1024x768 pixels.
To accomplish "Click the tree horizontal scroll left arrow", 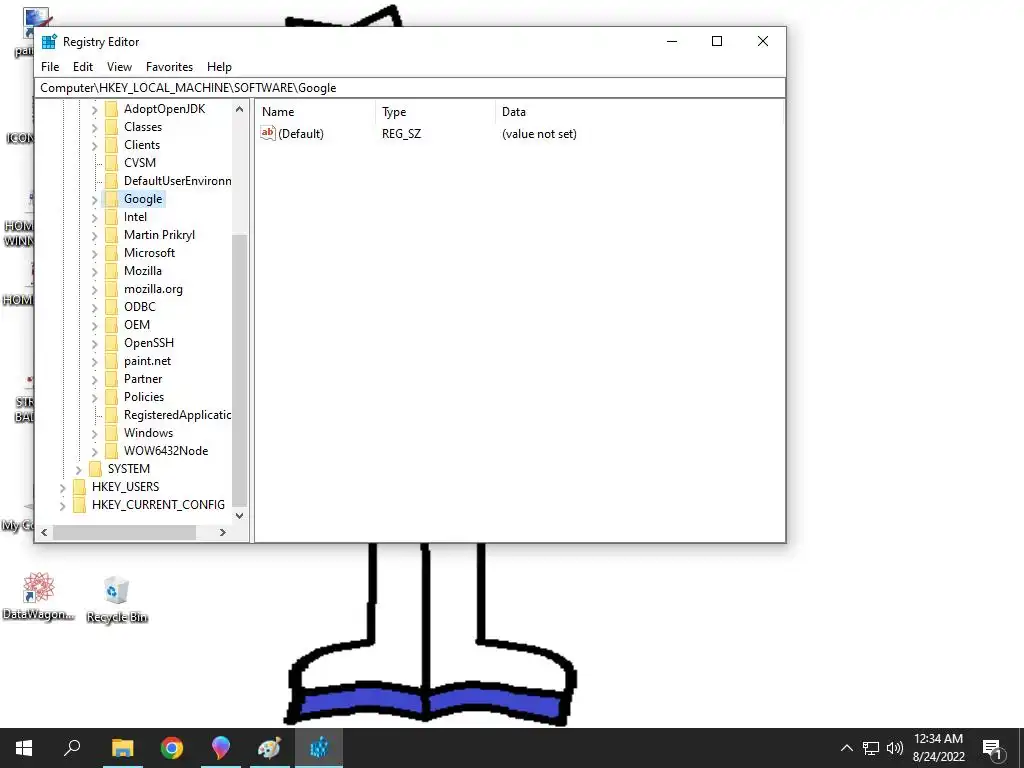I will pos(44,532).
